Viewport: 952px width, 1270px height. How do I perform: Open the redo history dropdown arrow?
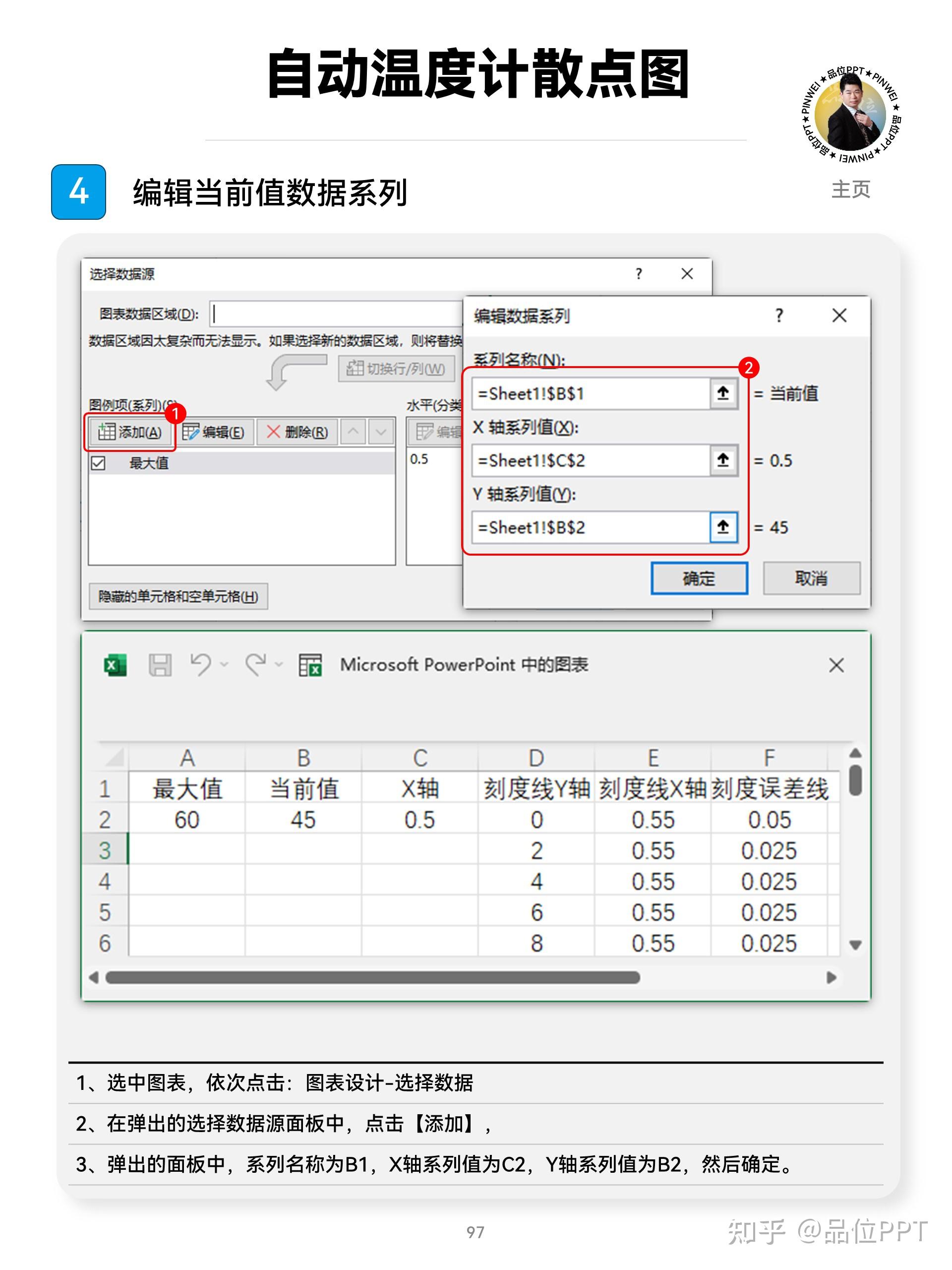coord(280,664)
